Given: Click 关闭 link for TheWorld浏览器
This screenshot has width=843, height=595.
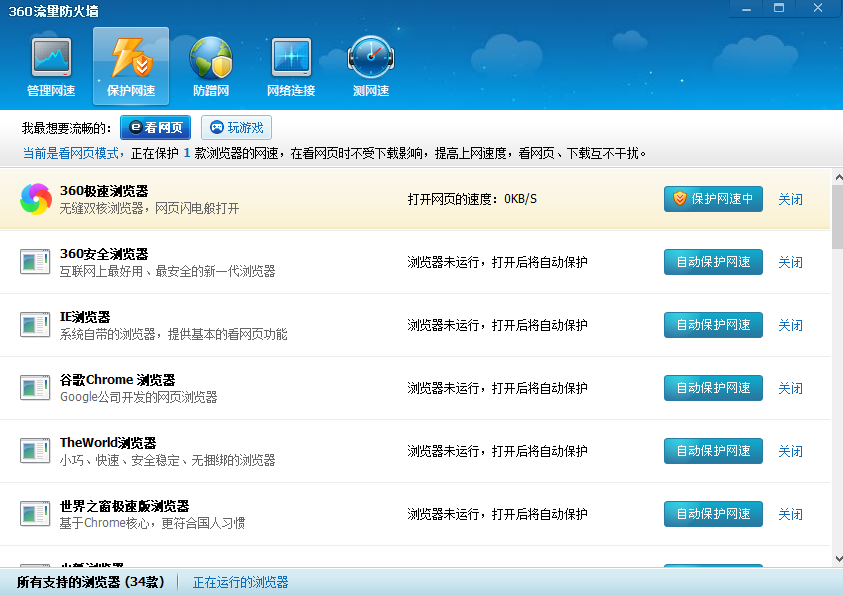Looking at the screenshot, I should [x=790, y=451].
